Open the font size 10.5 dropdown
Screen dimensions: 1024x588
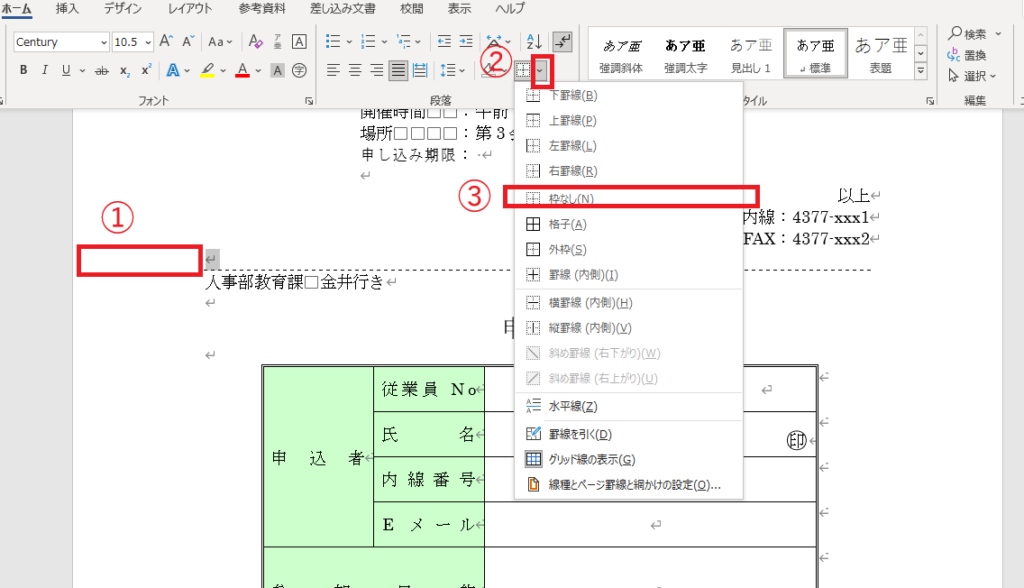point(148,42)
